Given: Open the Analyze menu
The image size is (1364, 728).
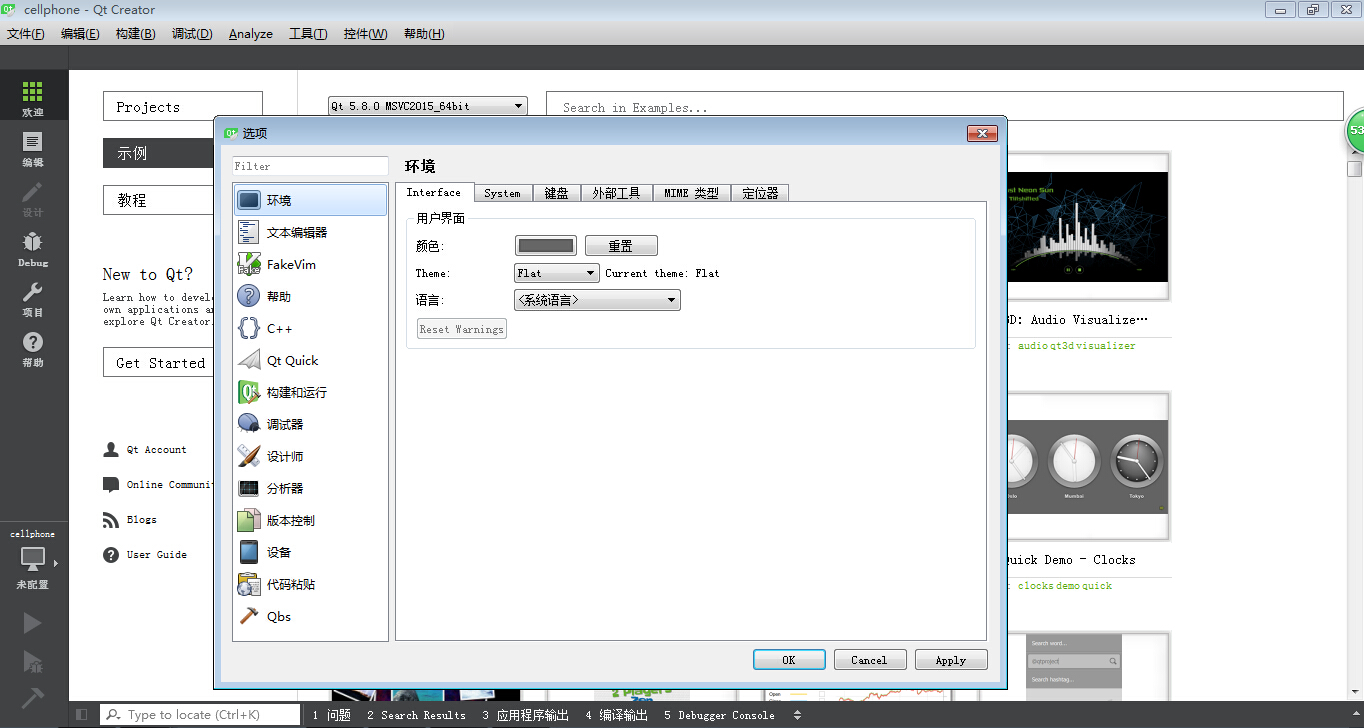Looking at the screenshot, I should 250,34.
